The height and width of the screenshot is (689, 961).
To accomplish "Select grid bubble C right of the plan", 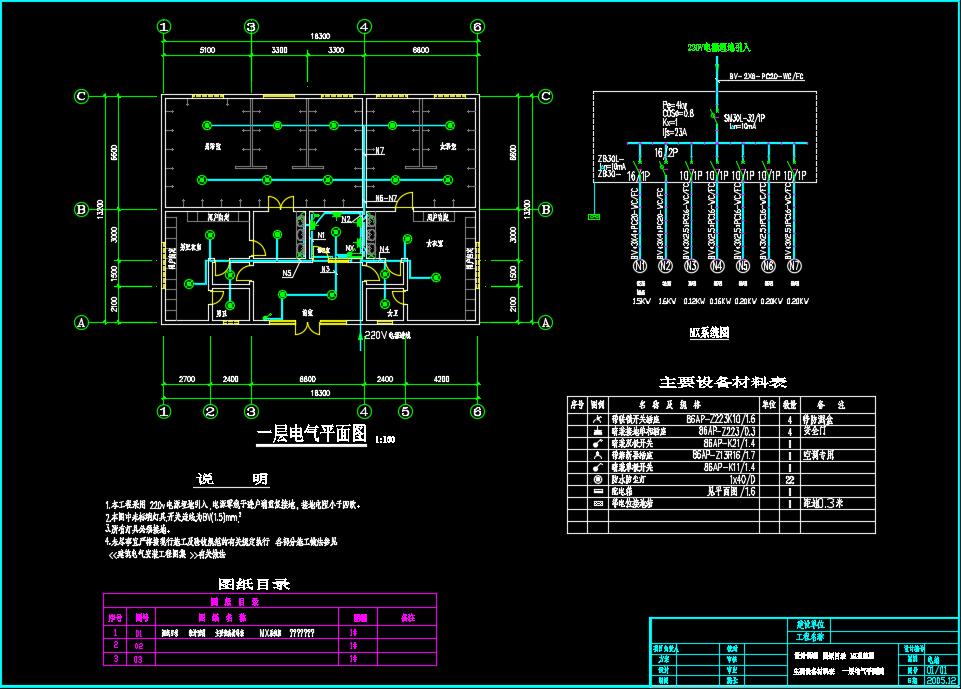I will (545, 96).
